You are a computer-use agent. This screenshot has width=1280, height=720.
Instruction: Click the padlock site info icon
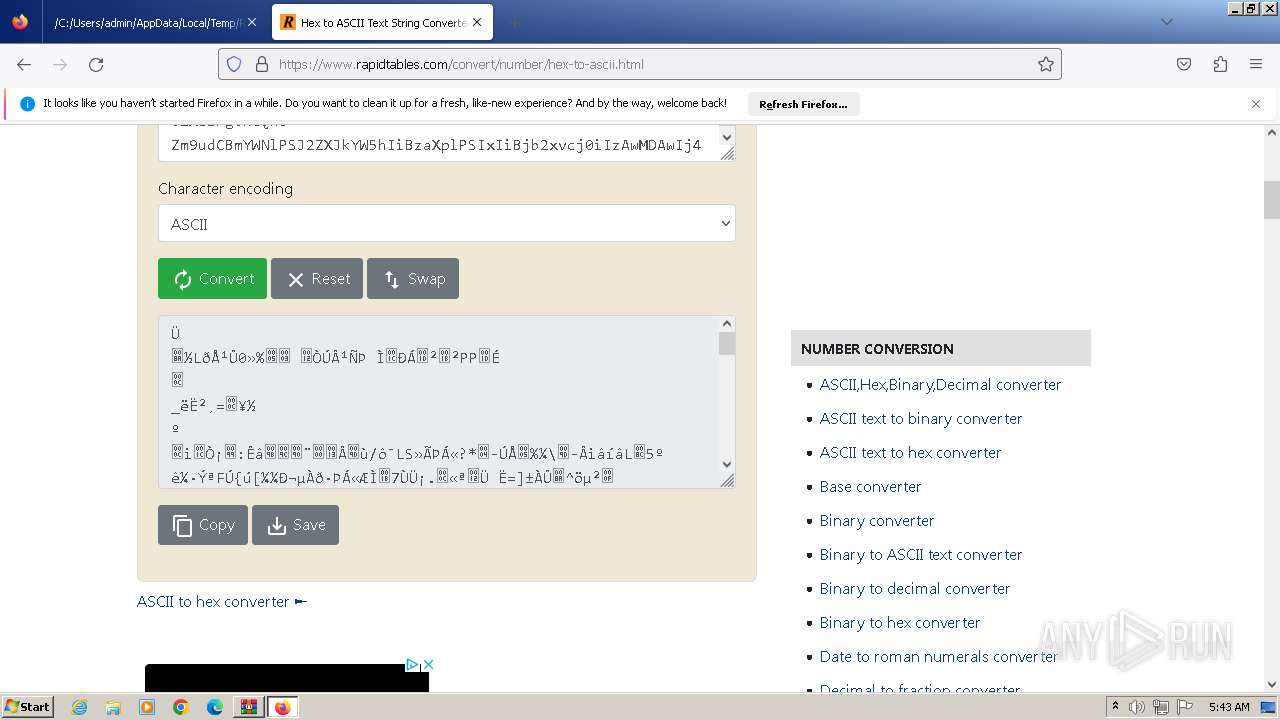click(262, 64)
